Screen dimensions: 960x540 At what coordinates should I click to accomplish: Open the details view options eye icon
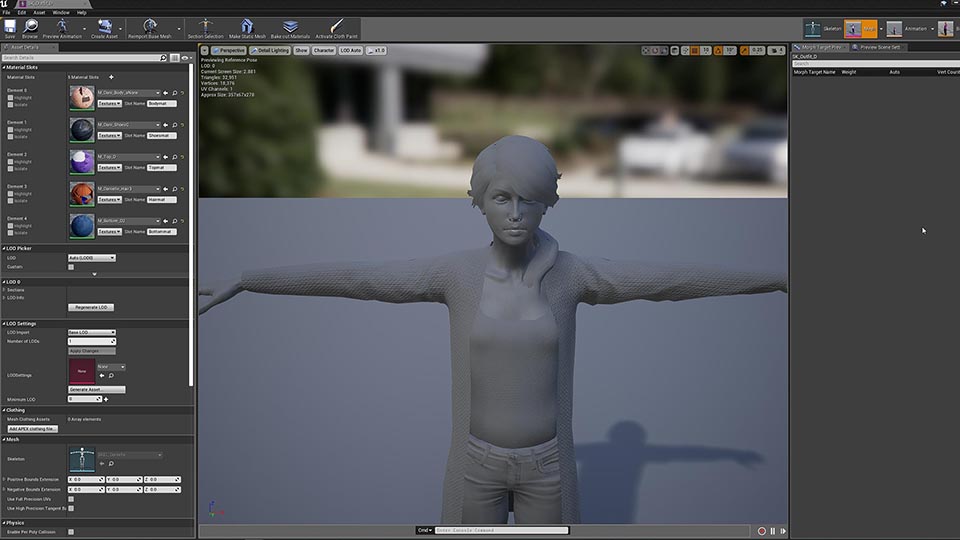click(x=186, y=58)
